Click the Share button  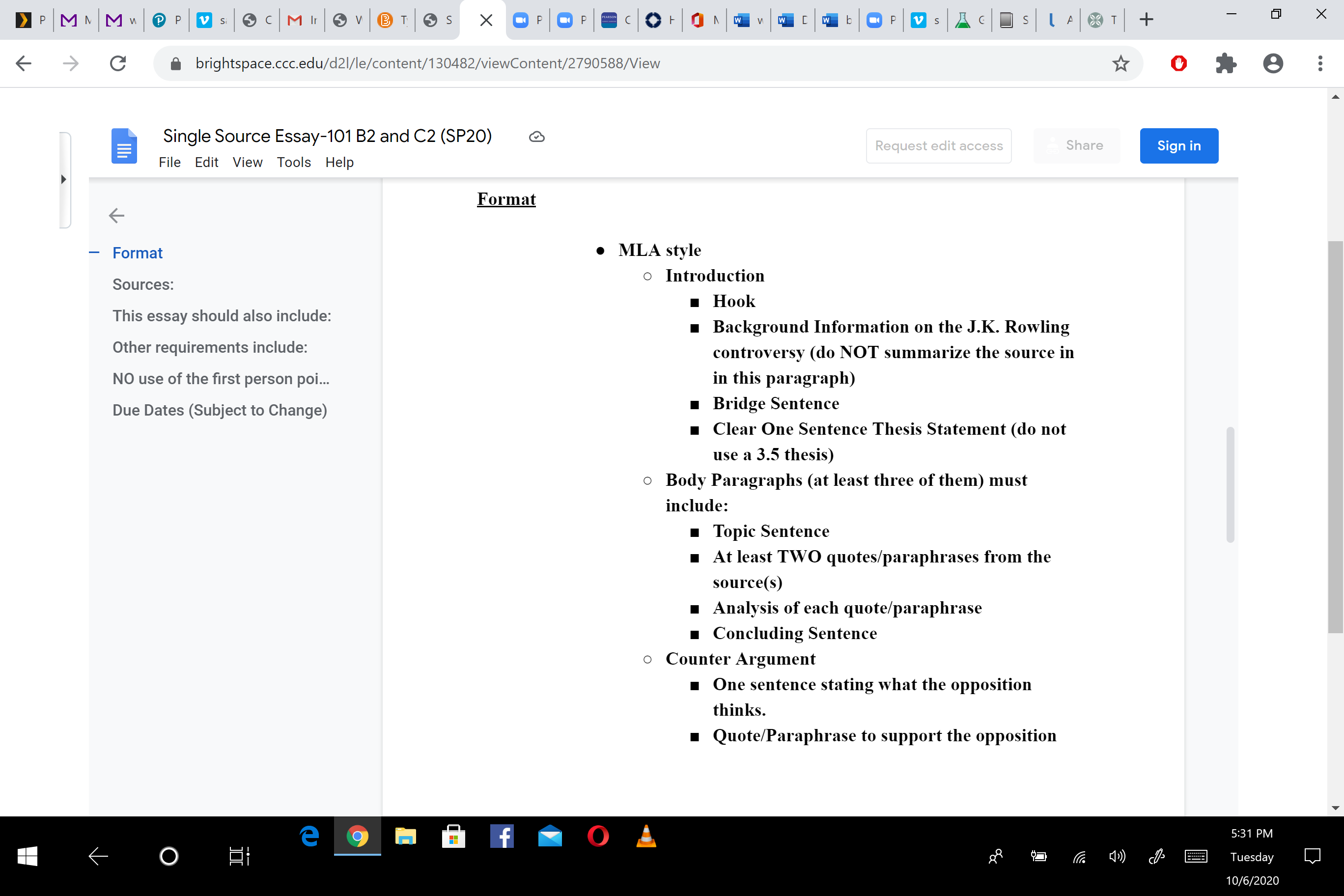pyautogui.click(x=1077, y=146)
